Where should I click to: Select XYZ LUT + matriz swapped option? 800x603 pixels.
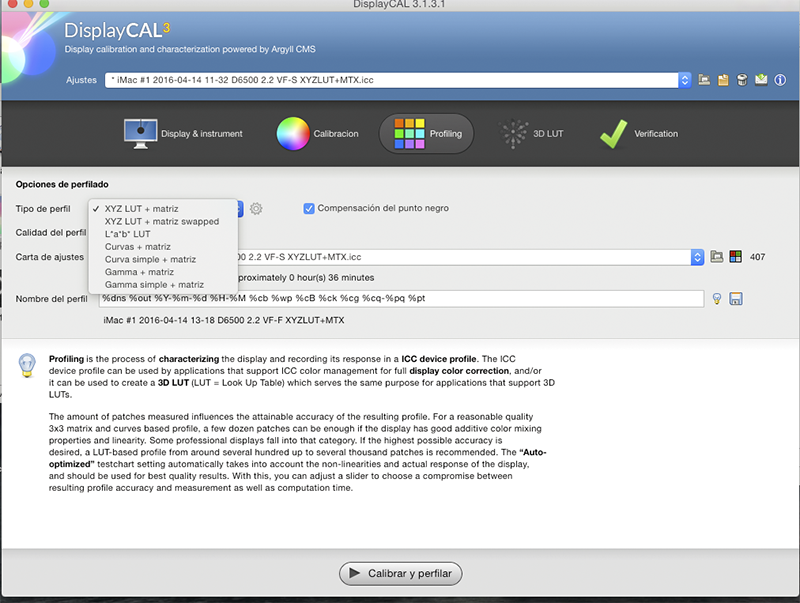point(163,221)
